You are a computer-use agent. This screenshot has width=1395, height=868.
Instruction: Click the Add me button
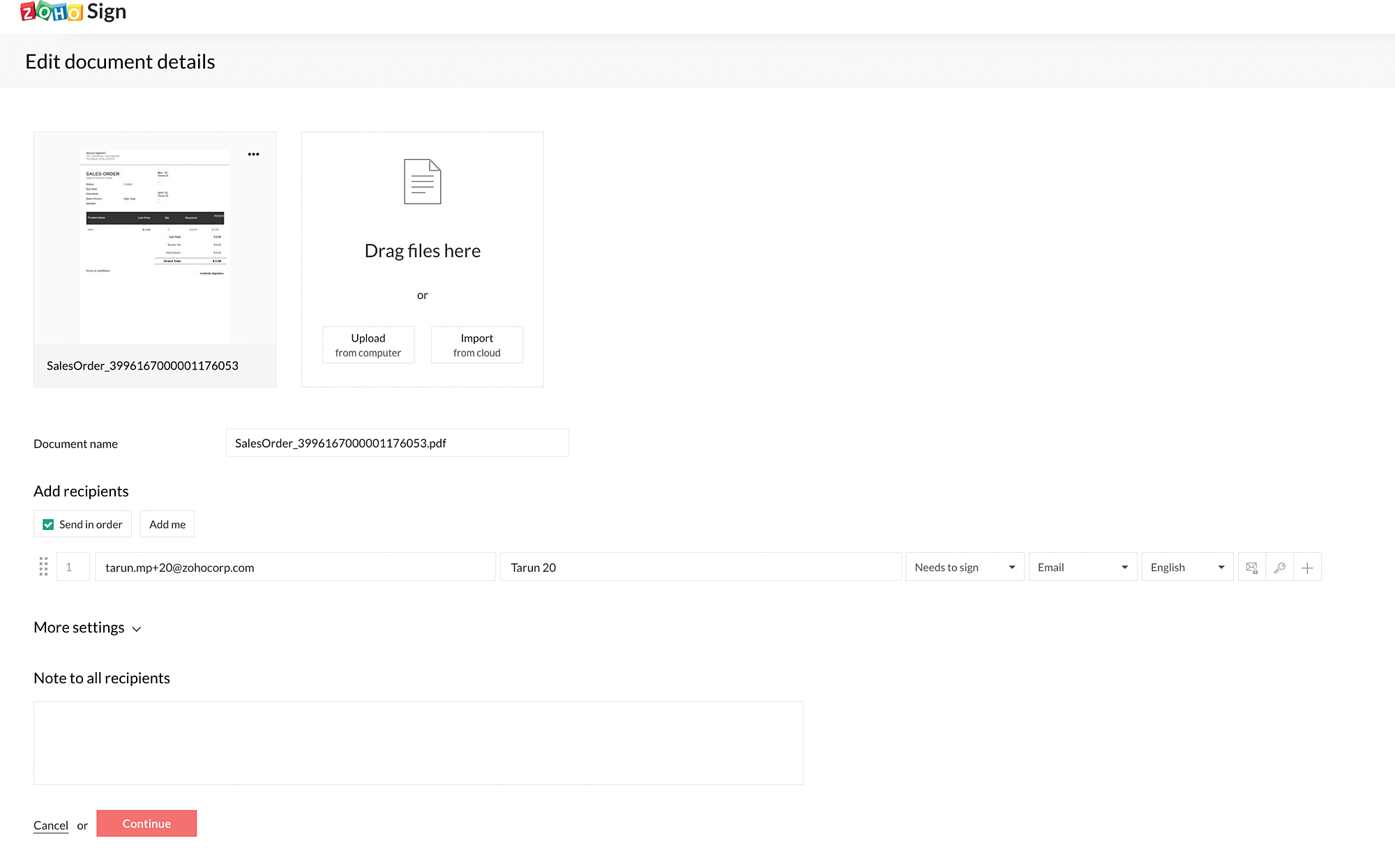point(167,524)
